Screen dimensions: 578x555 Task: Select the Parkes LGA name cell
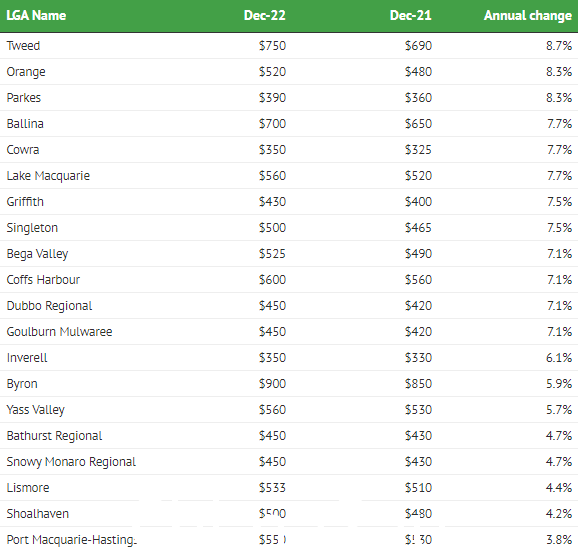coord(24,98)
